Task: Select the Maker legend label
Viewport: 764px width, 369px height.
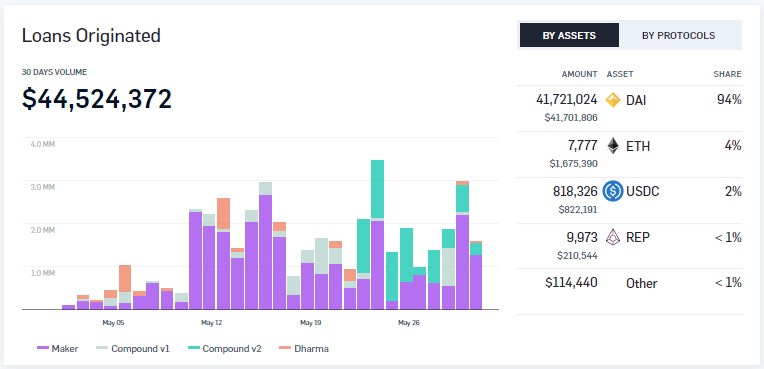Action: coord(65,349)
